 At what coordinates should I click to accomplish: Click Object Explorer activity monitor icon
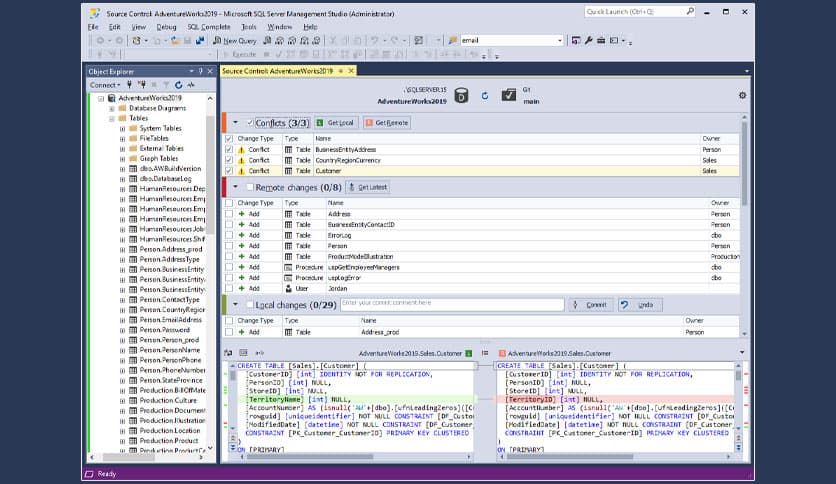[191, 85]
